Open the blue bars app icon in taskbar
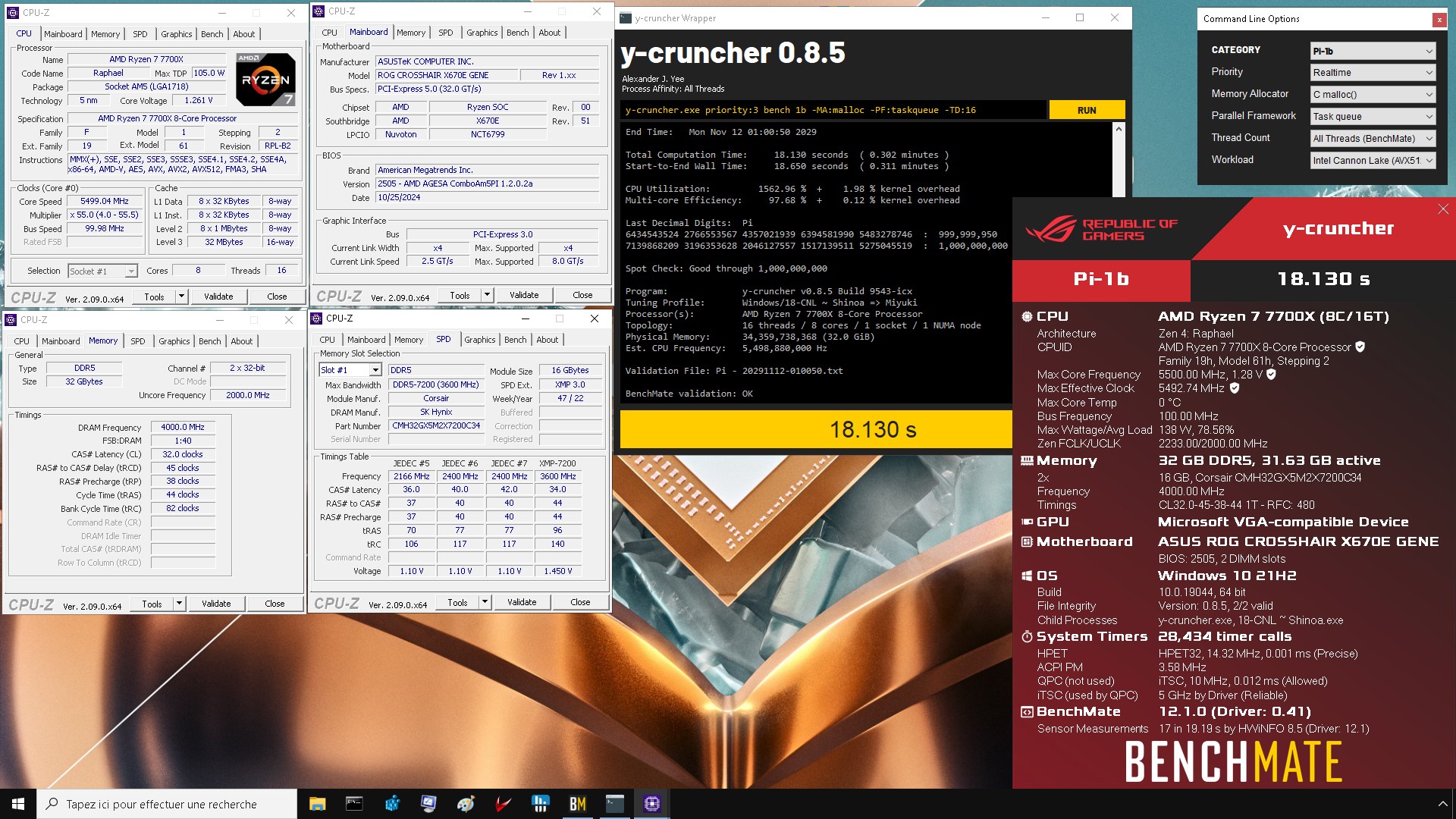Viewport: 1456px width, 819px height. (x=540, y=804)
